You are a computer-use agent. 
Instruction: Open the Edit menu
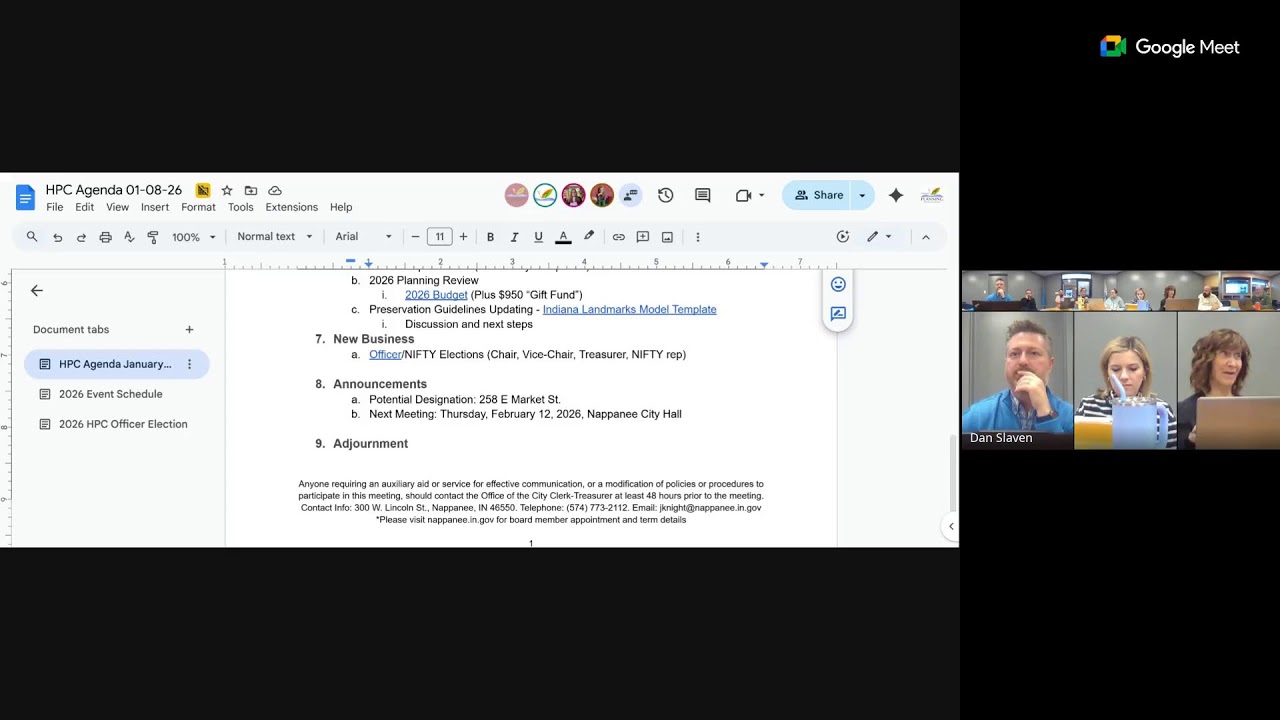[85, 207]
